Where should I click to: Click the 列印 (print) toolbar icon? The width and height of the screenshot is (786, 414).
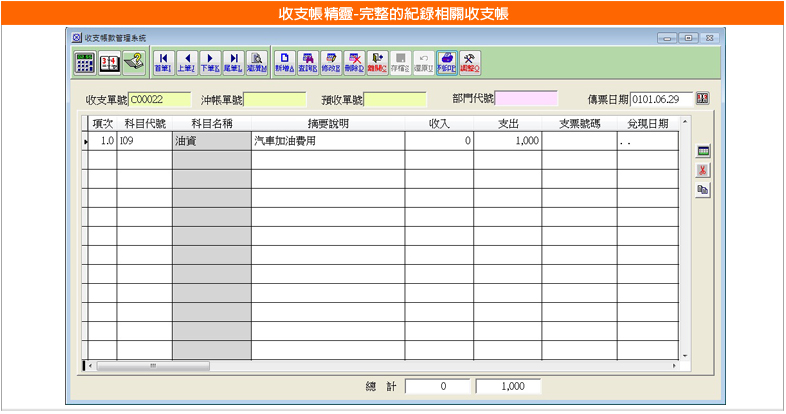(447, 62)
